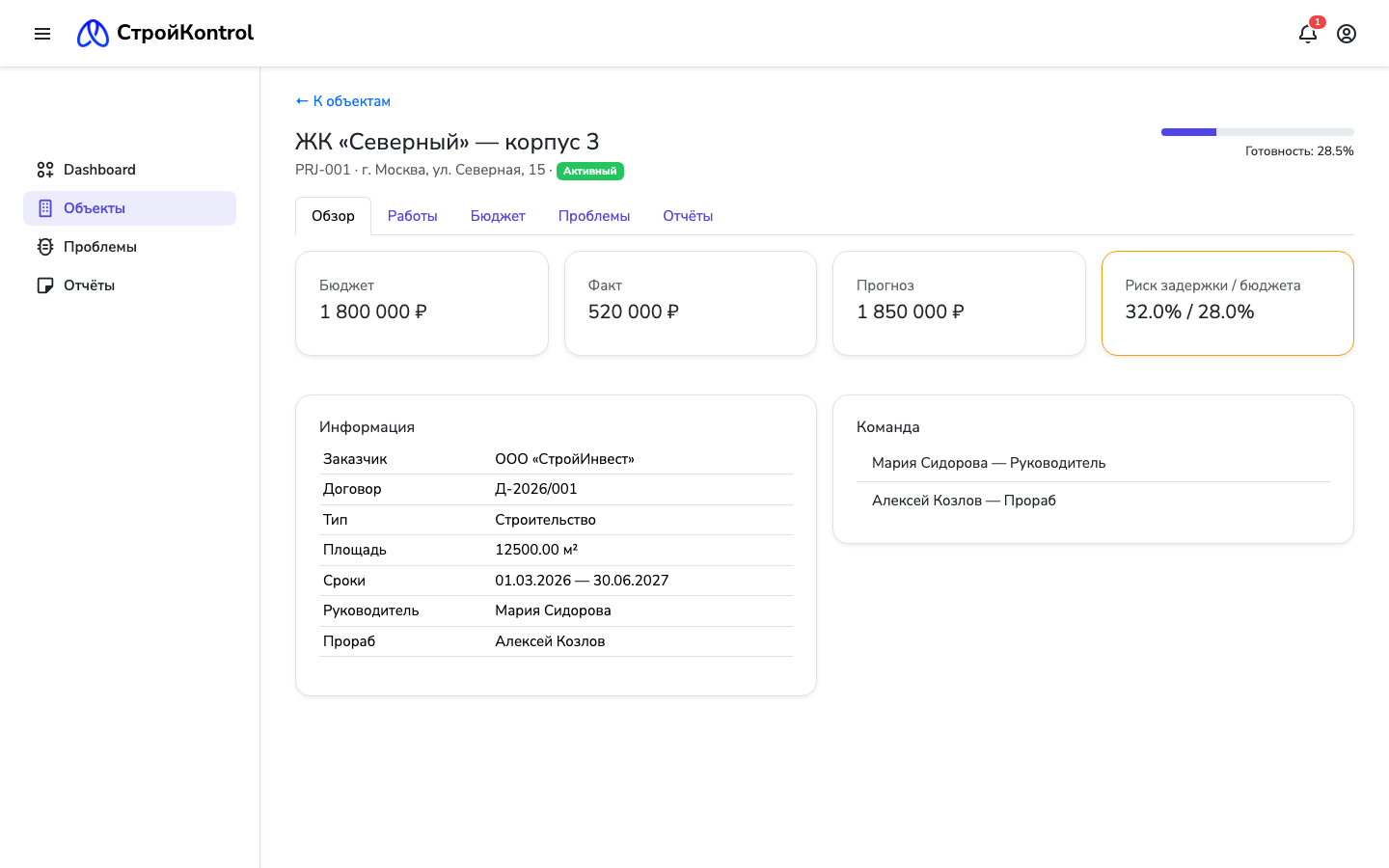Image resolution: width=1389 pixels, height=868 pixels.
Task: Click the Строительство type value
Action: [x=546, y=520]
